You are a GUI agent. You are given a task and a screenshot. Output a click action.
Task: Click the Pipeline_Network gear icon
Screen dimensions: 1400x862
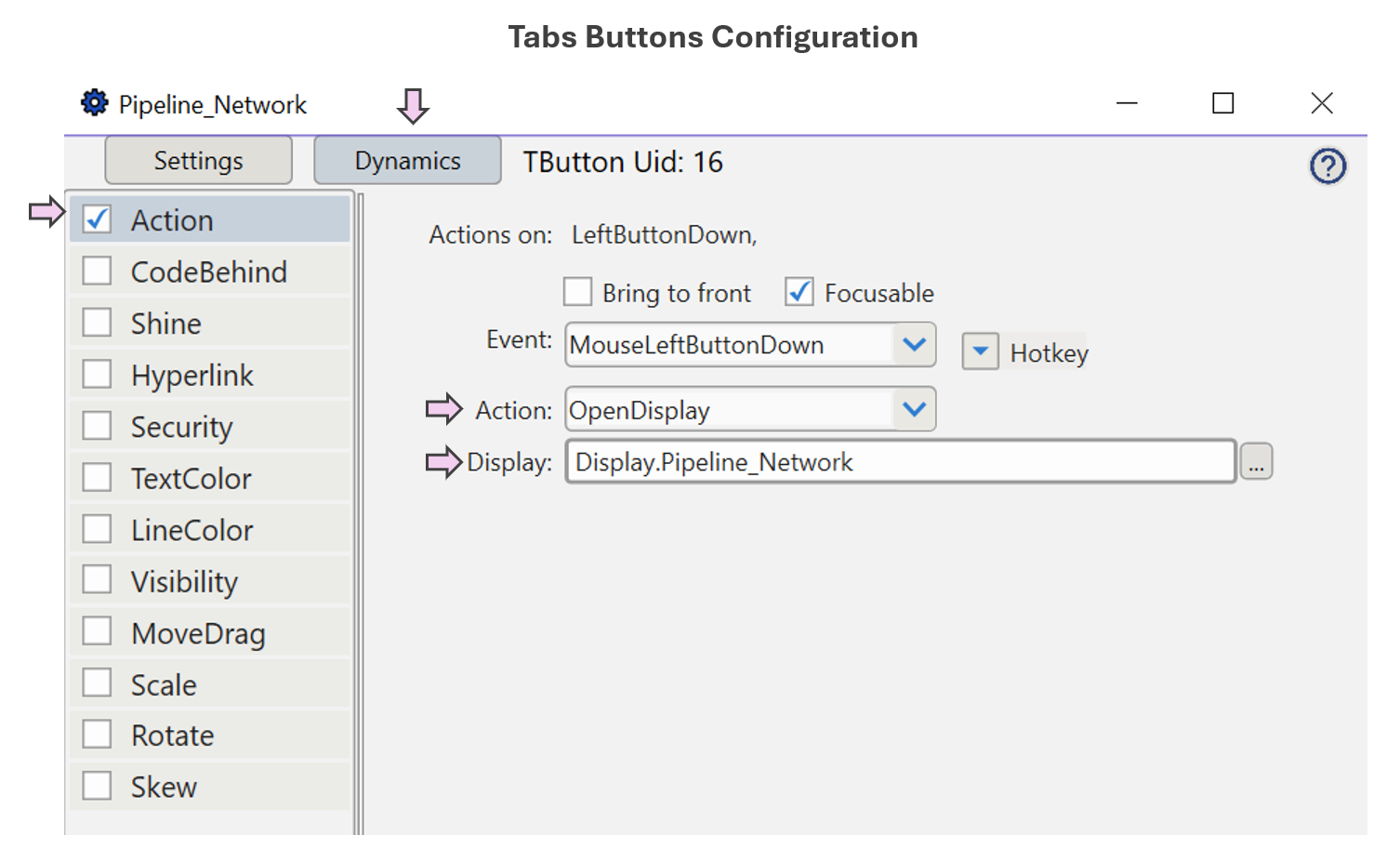tap(94, 104)
